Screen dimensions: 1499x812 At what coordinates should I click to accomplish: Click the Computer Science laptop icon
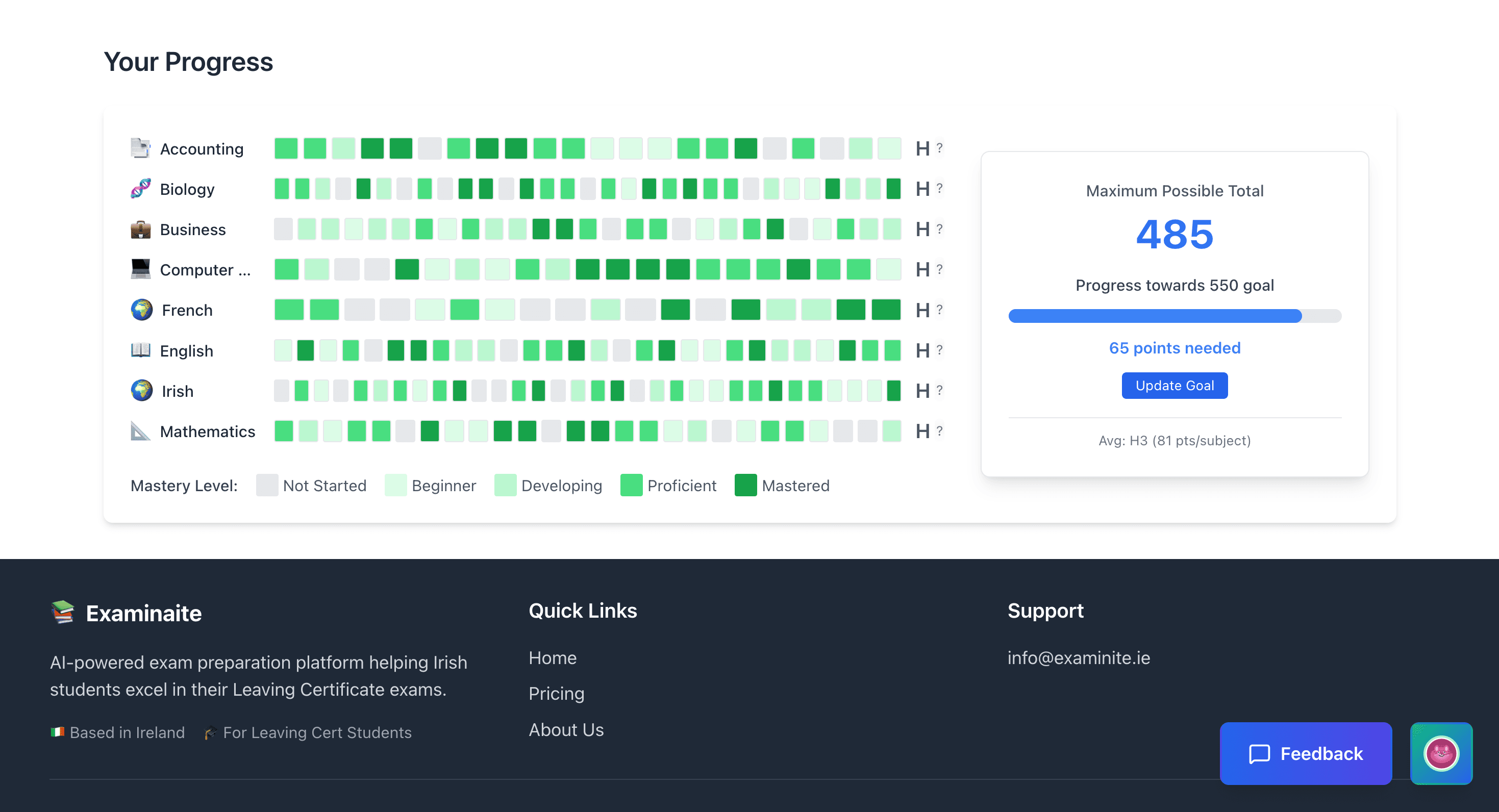[140, 269]
